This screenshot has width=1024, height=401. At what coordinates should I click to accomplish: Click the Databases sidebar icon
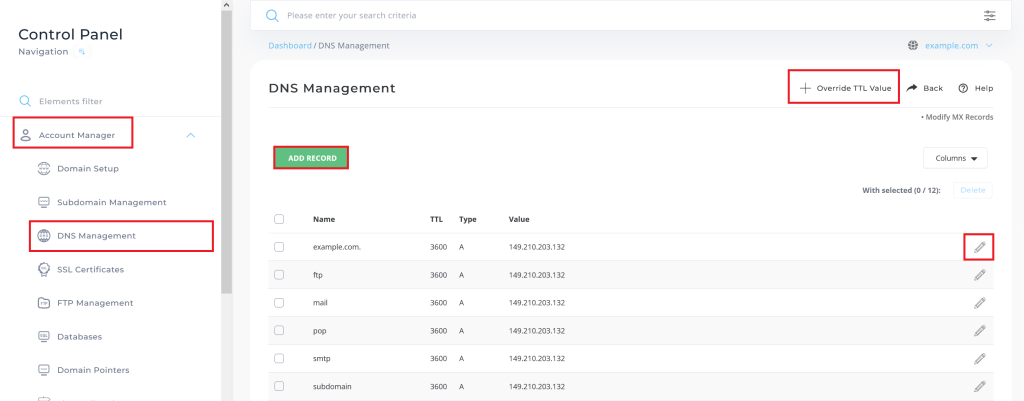(44, 337)
